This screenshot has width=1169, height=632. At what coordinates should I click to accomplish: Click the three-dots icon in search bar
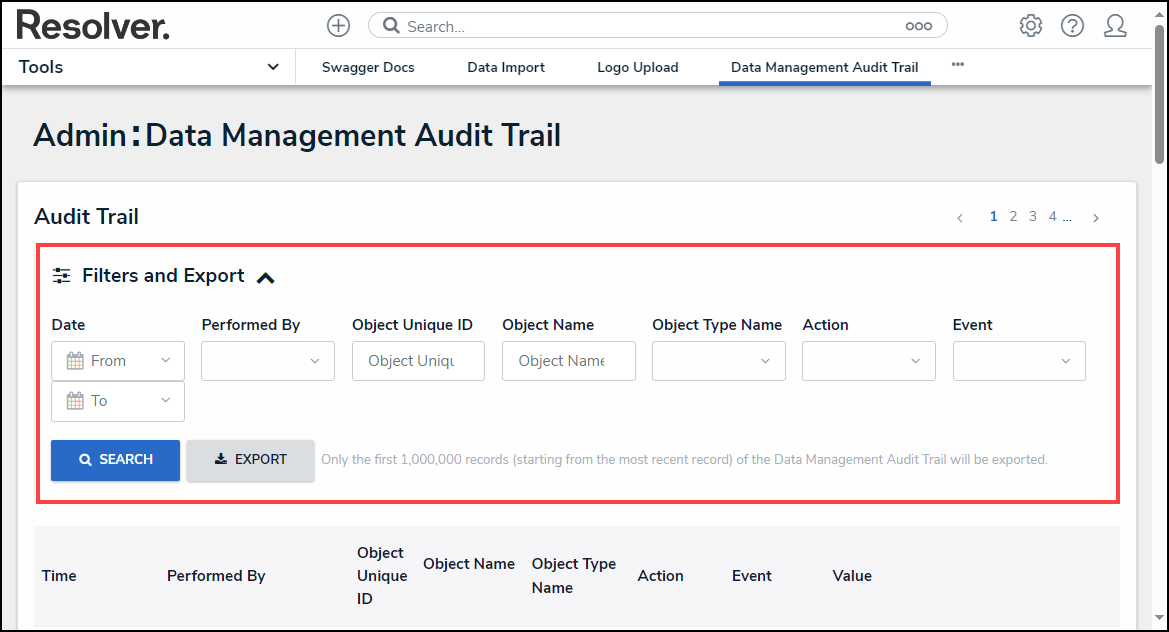918,27
